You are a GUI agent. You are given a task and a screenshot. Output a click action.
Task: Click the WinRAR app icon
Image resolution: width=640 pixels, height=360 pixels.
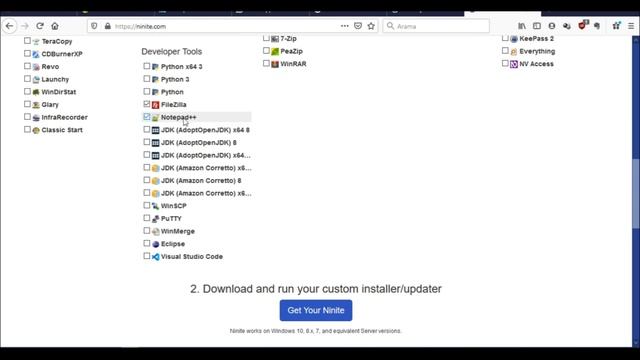coord(275,64)
